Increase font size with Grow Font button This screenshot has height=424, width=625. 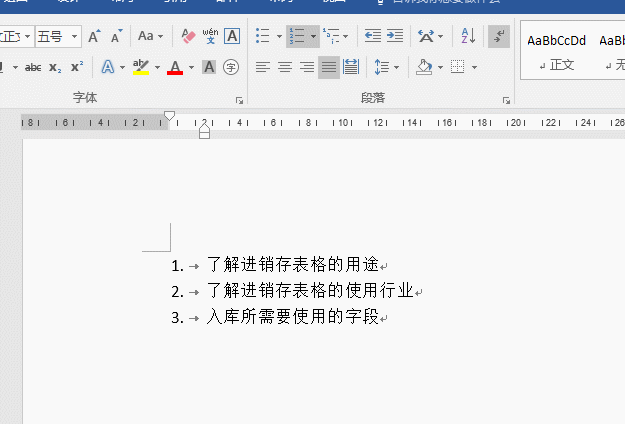[94, 36]
